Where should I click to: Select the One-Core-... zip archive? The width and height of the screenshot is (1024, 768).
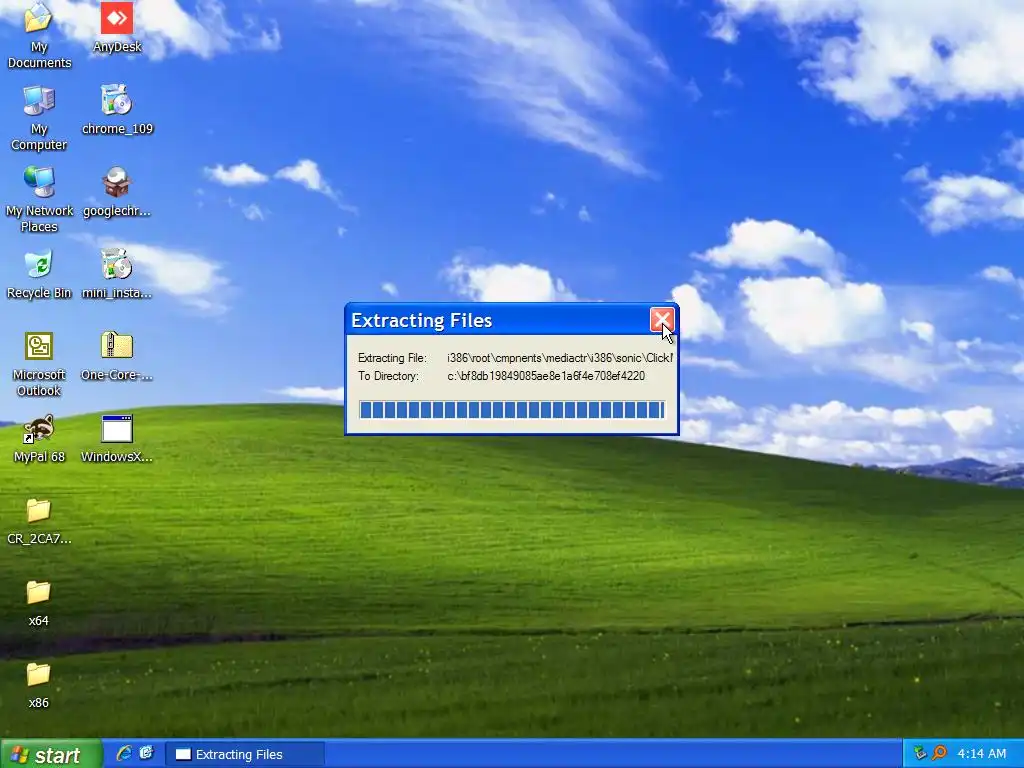117,356
